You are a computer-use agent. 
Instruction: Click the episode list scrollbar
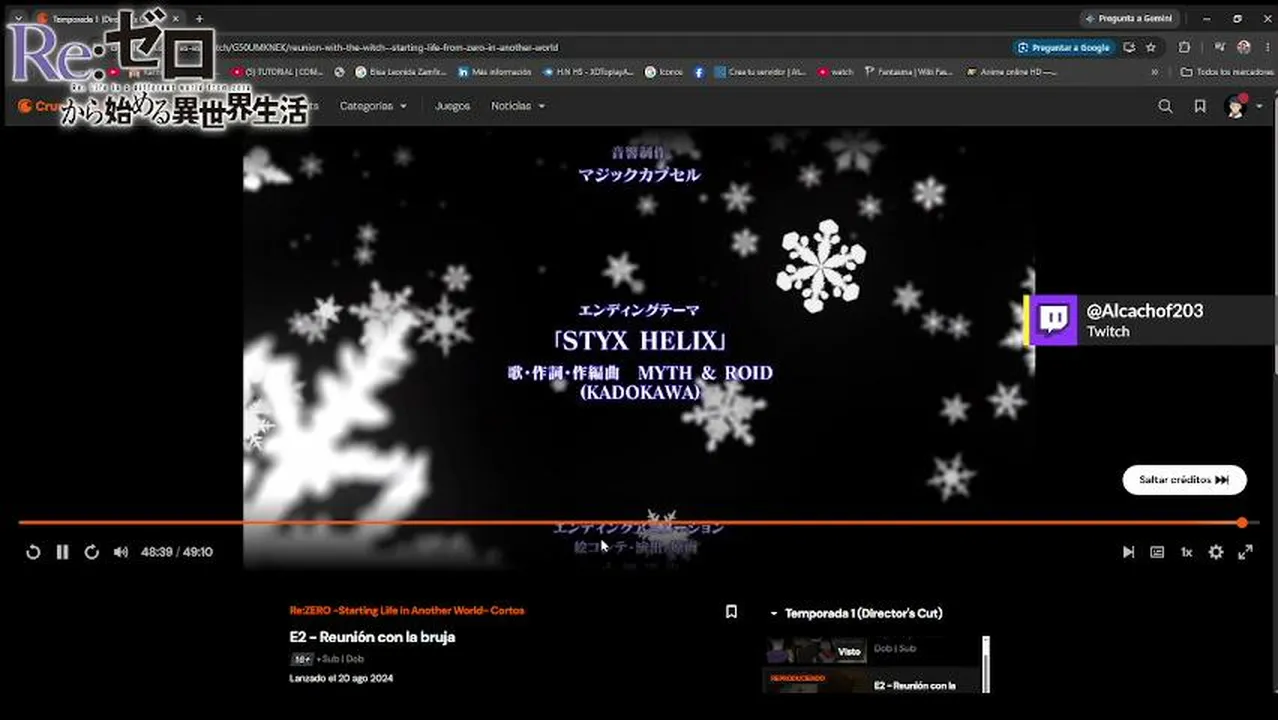(x=985, y=664)
